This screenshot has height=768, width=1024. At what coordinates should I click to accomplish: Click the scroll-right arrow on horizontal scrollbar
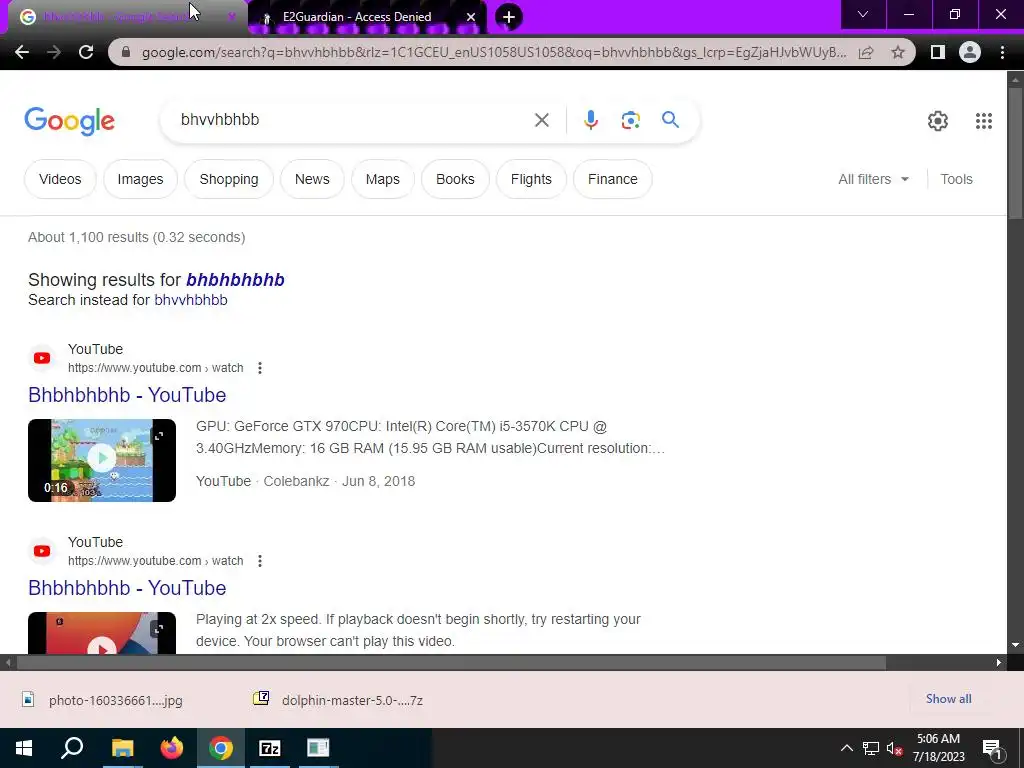tap(999, 663)
